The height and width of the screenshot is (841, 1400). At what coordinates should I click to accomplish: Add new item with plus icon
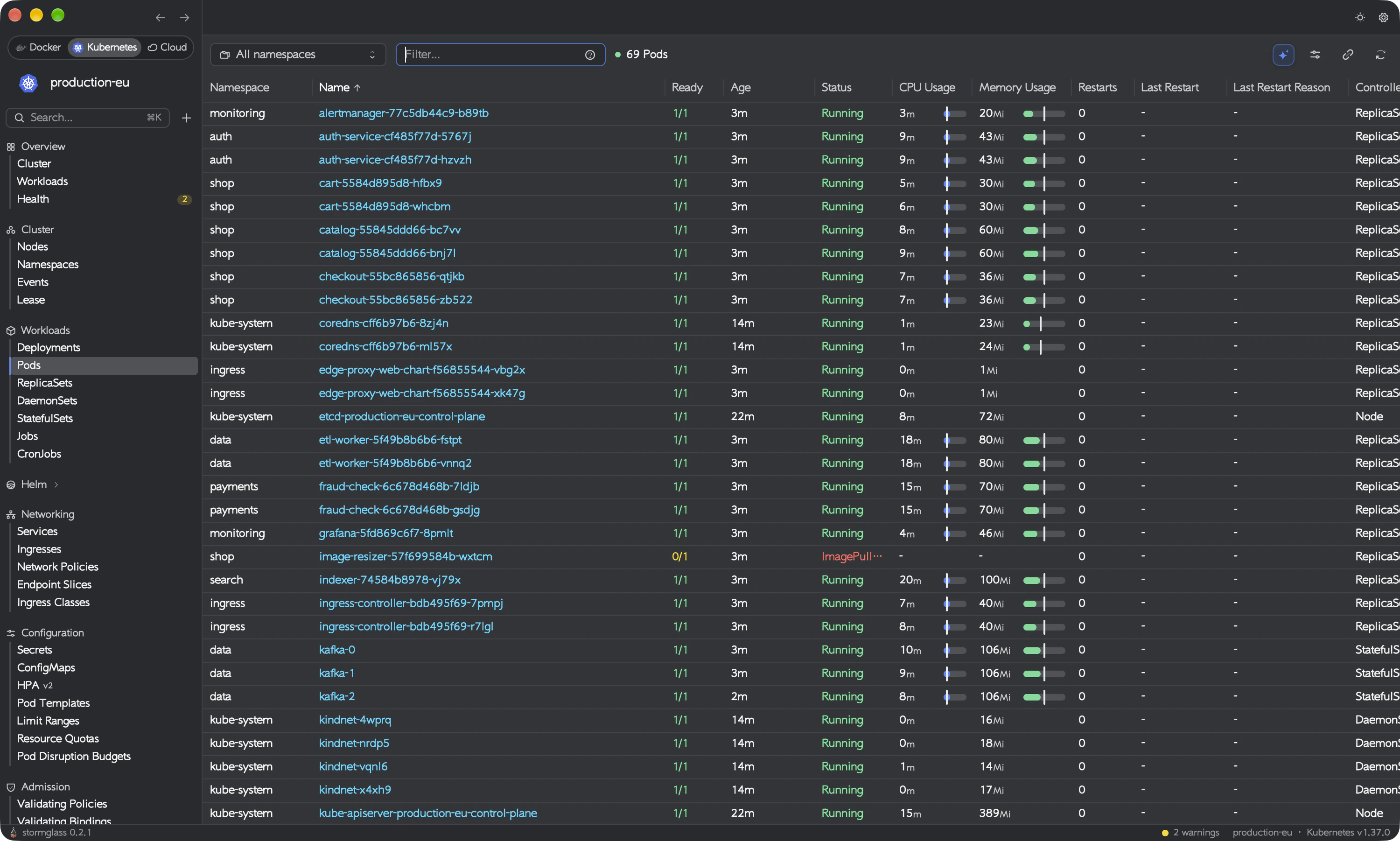[x=186, y=118]
